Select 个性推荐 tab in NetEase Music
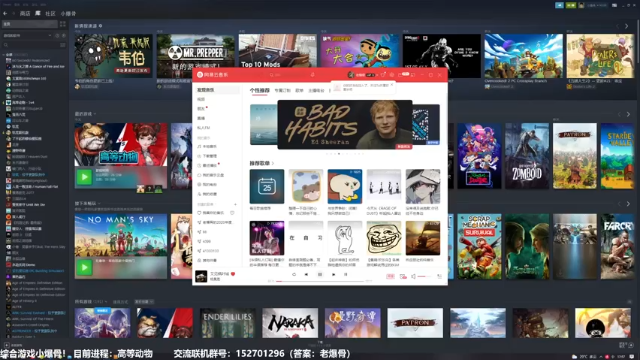 pyautogui.click(x=260, y=91)
